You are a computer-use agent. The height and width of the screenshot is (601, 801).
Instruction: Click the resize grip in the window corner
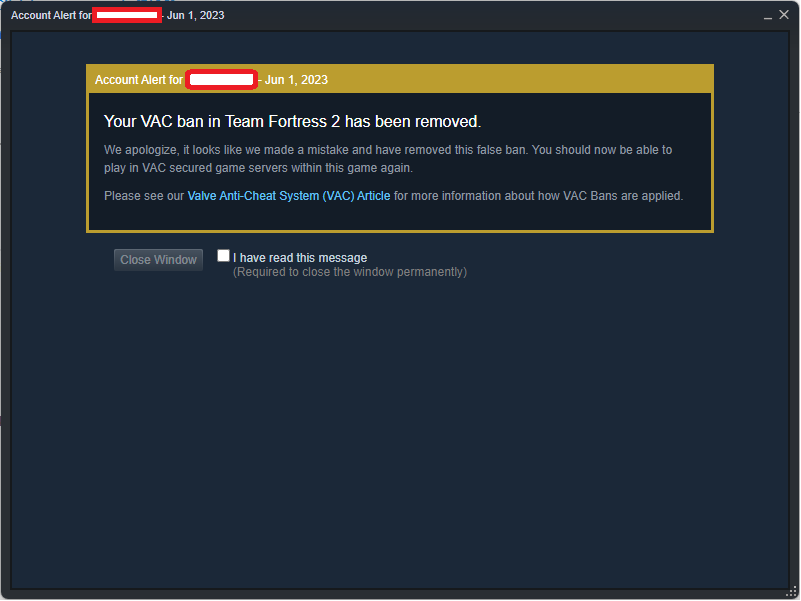(791, 592)
